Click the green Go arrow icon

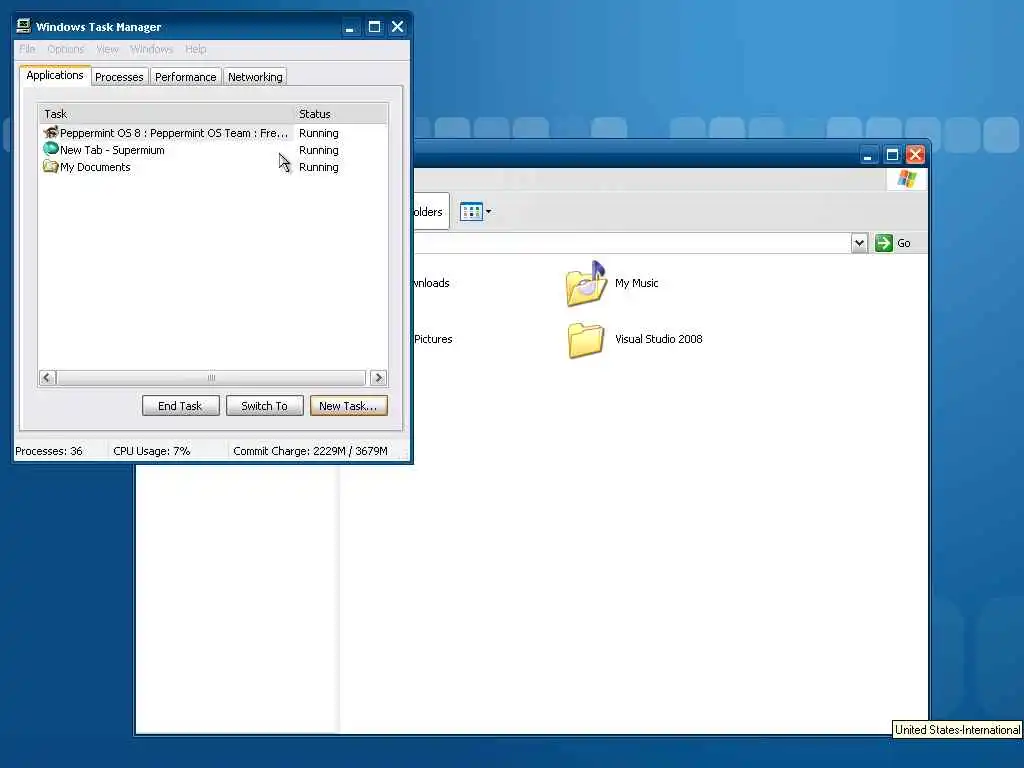point(884,243)
